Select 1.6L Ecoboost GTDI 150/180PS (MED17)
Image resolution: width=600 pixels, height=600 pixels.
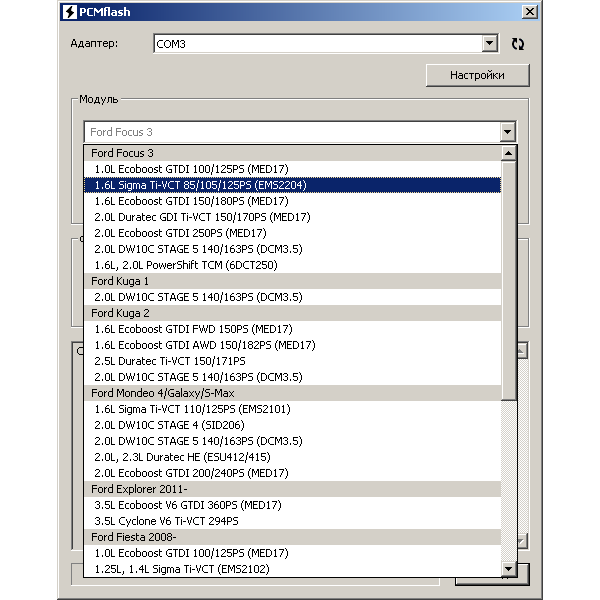tap(292, 201)
